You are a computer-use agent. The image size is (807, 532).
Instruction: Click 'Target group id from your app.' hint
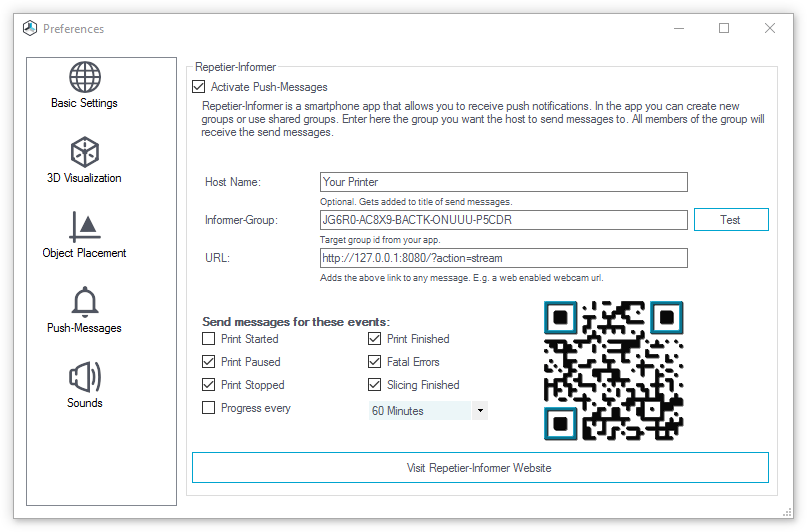point(380,240)
